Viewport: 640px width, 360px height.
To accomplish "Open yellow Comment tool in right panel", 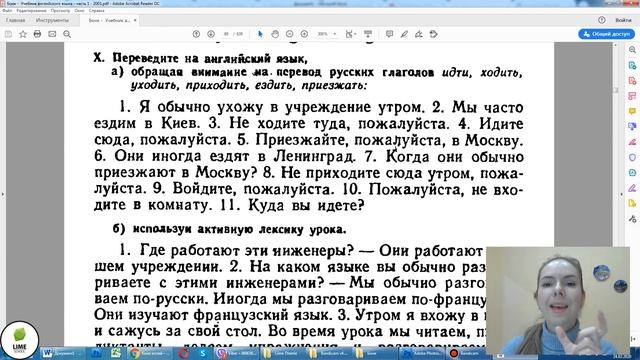I will tap(632, 111).
